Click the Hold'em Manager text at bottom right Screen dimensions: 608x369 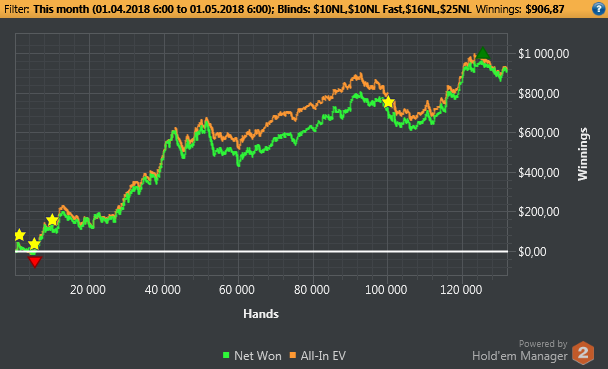pos(520,356)
